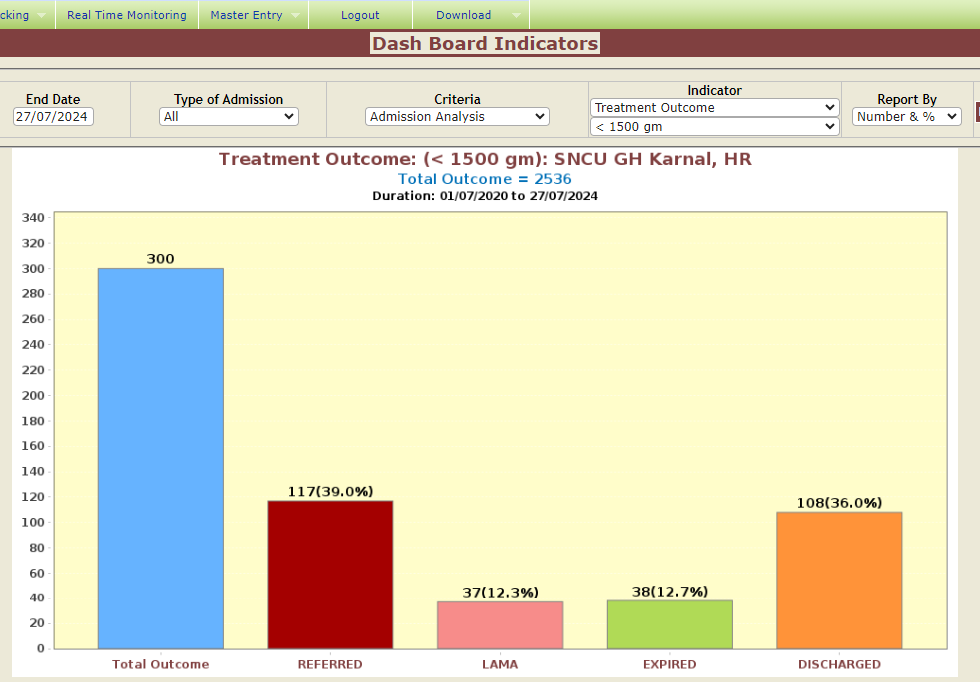Image resolution: width=980 pixels, height=682 pixels.
Task: Open the < 1500 gm weight dropdown
Action: click(714, 127)
